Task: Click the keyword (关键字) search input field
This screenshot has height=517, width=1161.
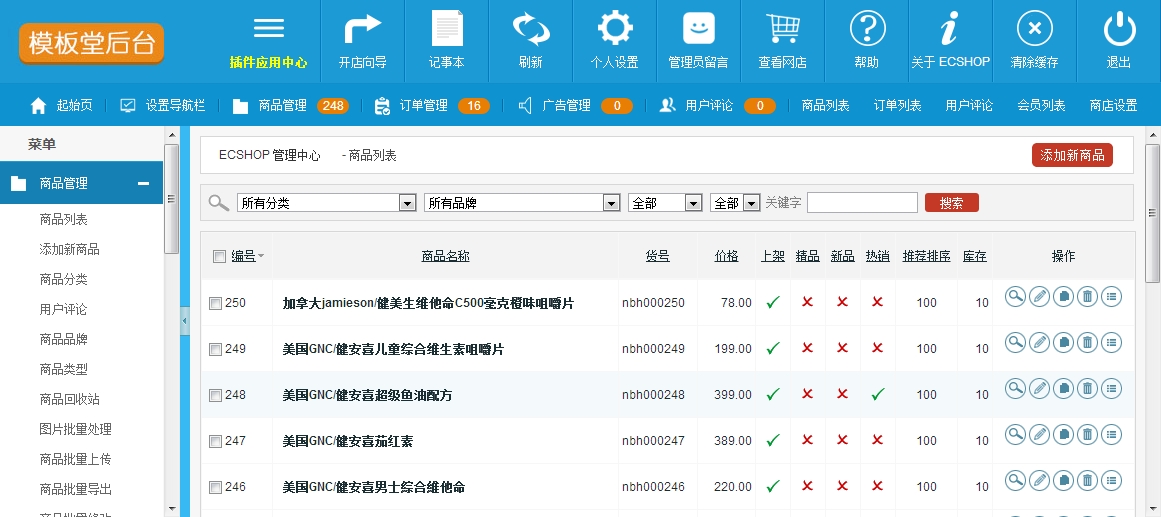Action: coord(862,203)
